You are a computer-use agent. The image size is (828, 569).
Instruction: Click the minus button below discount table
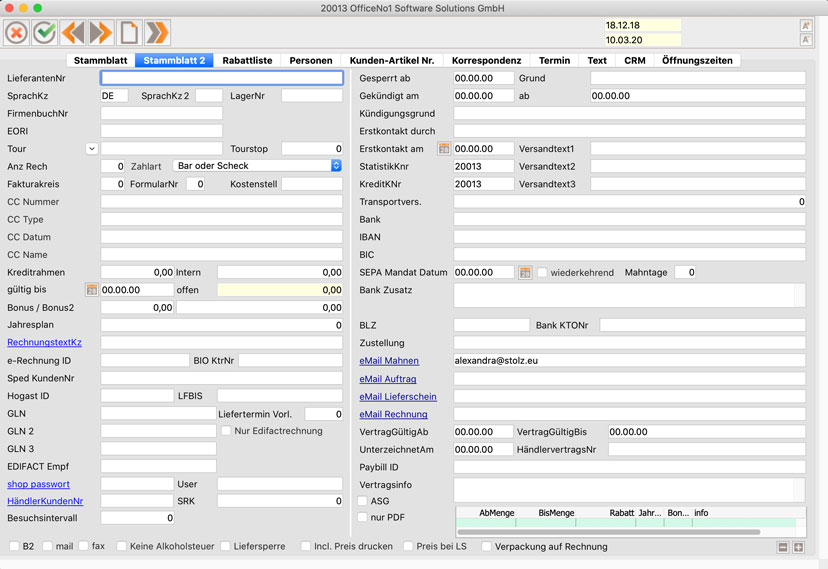pos(783,547)
